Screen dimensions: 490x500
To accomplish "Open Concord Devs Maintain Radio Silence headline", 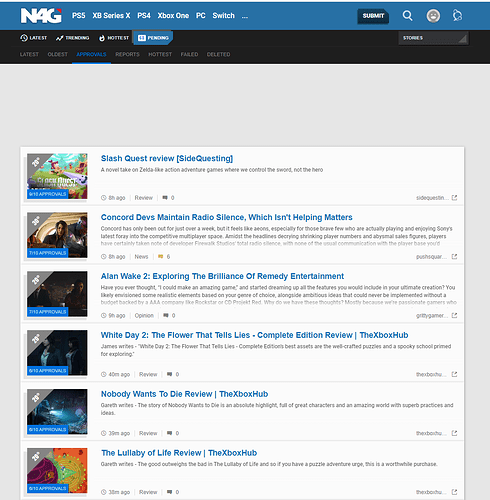I will tap(227, 217).
